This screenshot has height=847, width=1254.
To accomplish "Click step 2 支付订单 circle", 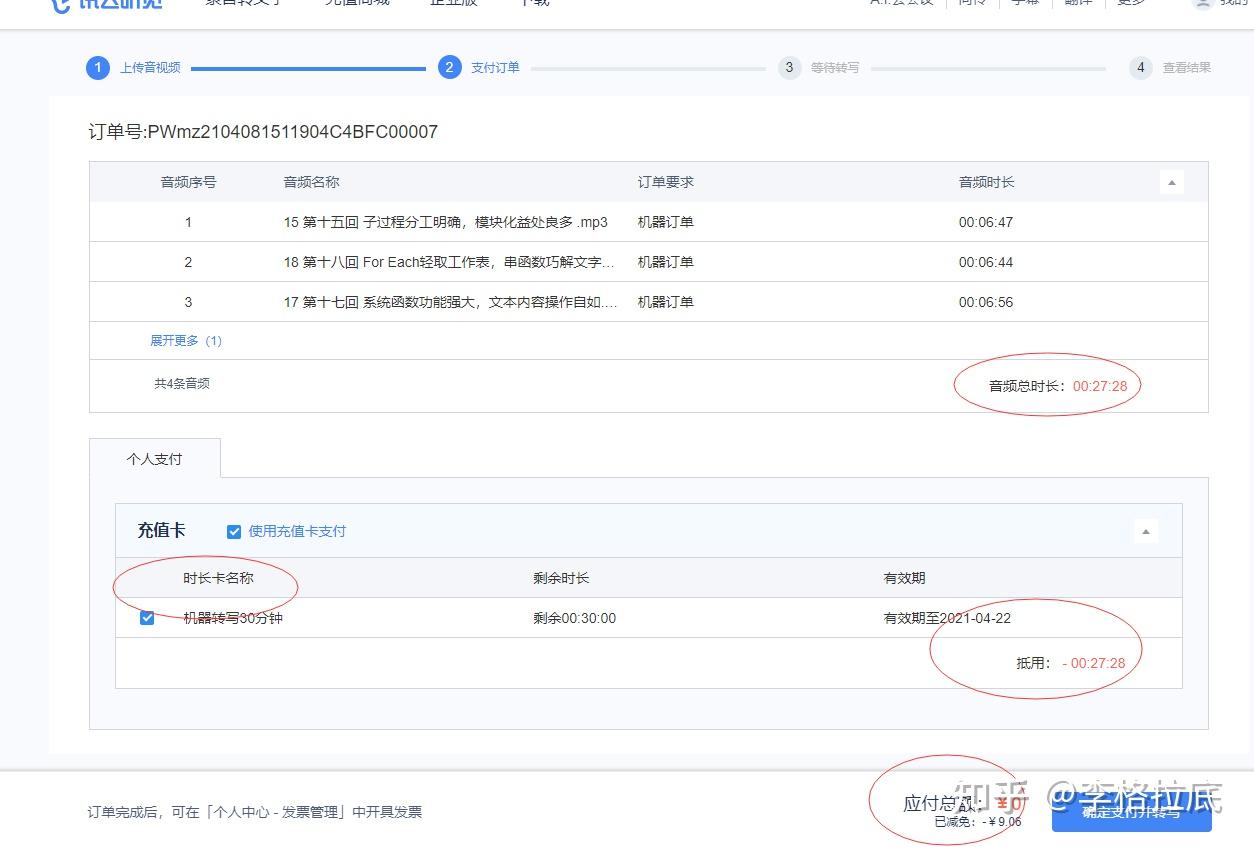I will 449,68.
